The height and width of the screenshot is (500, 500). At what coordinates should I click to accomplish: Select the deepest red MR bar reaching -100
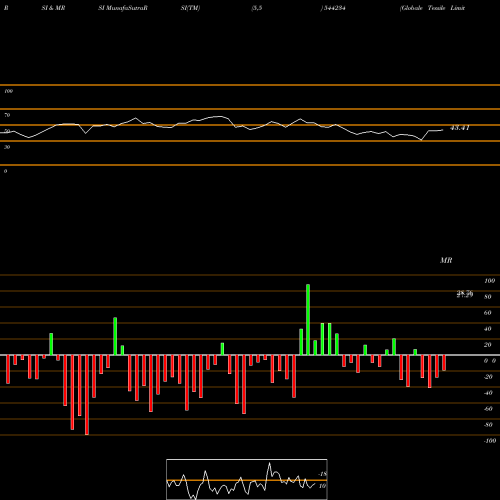coord(87,395)
